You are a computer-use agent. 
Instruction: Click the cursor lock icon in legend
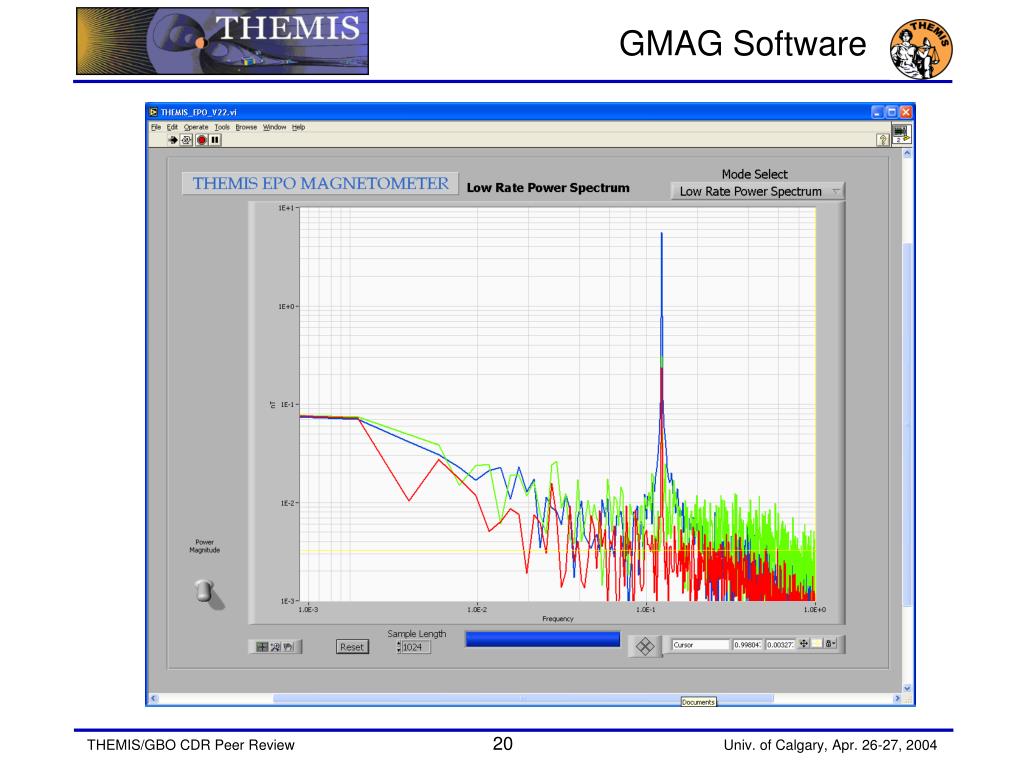click(x=829, y=644)
